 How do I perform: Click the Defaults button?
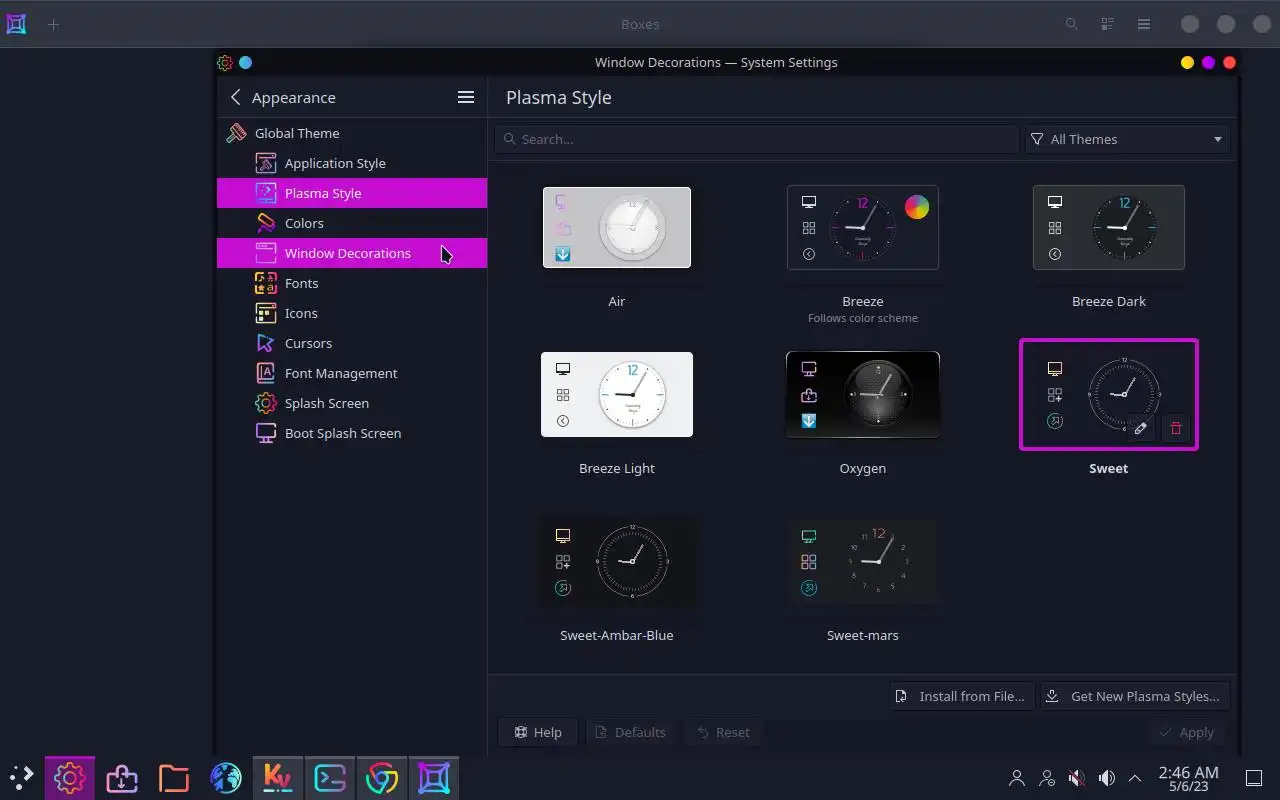point(631,732)
